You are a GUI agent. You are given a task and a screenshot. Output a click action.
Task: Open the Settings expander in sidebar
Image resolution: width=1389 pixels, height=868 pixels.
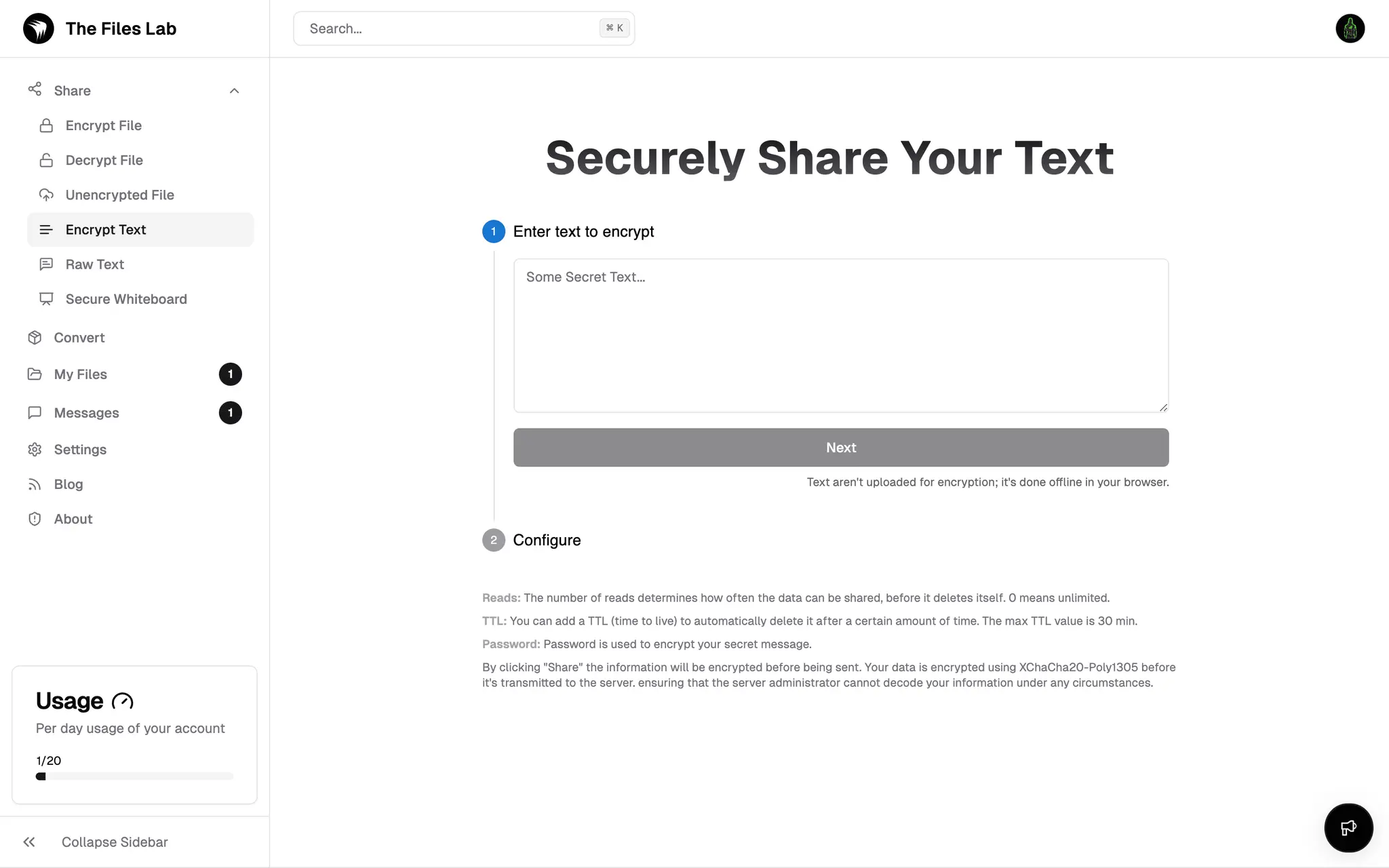[x=79, y=449]
